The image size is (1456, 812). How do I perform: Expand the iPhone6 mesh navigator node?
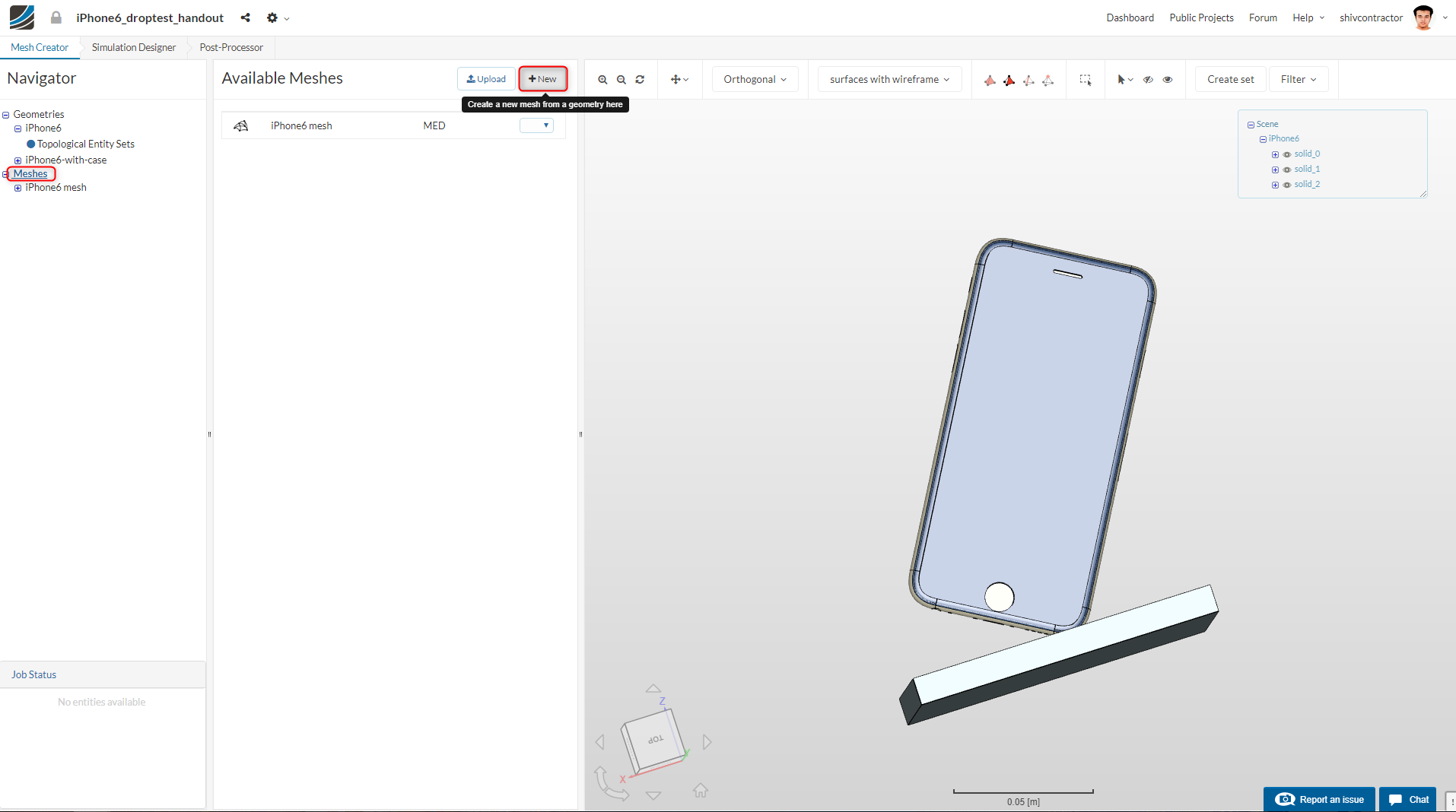(18, 188)
